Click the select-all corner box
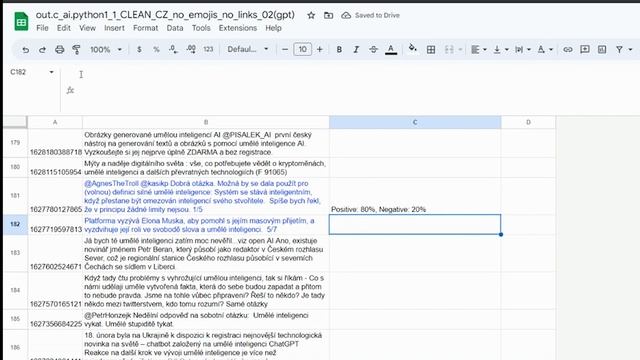Screen dimensions: 640x360 [x=15, y=122]
